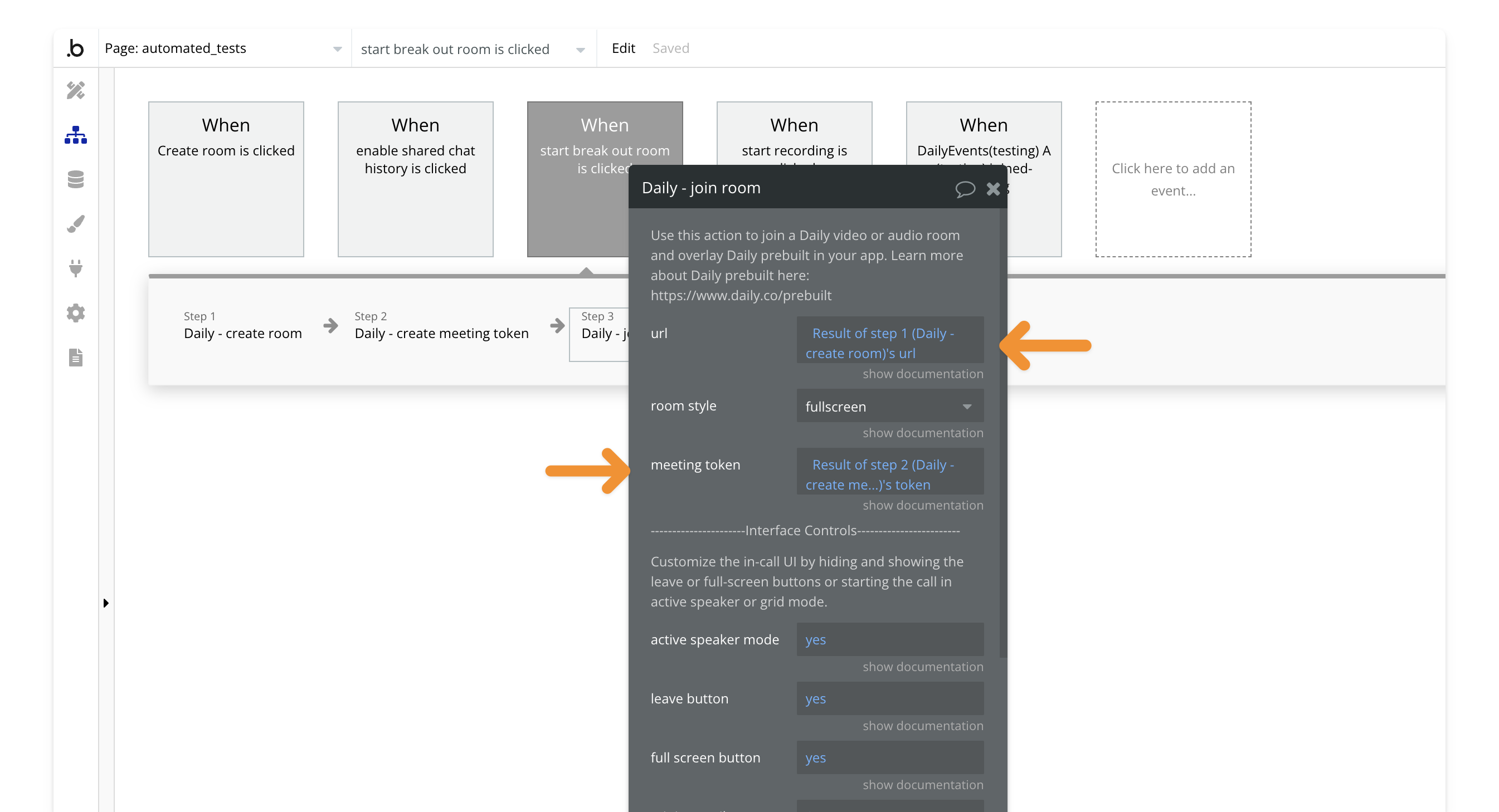The width and height of the screenshot is (1499, 812).
Task: Open the Edit menu
Action: (x=623, y=48)
